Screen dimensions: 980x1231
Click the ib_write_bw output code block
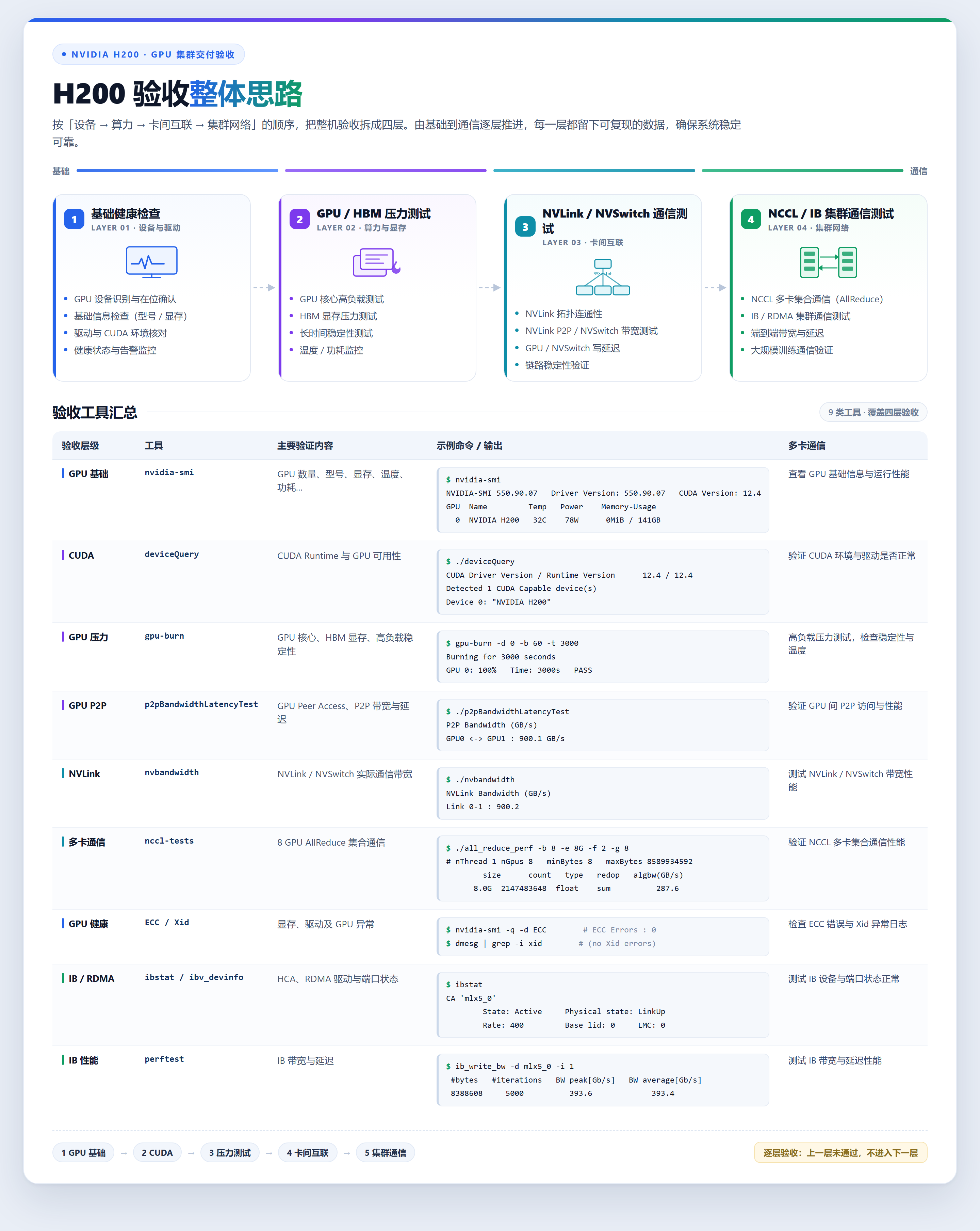coord(603,1080)
